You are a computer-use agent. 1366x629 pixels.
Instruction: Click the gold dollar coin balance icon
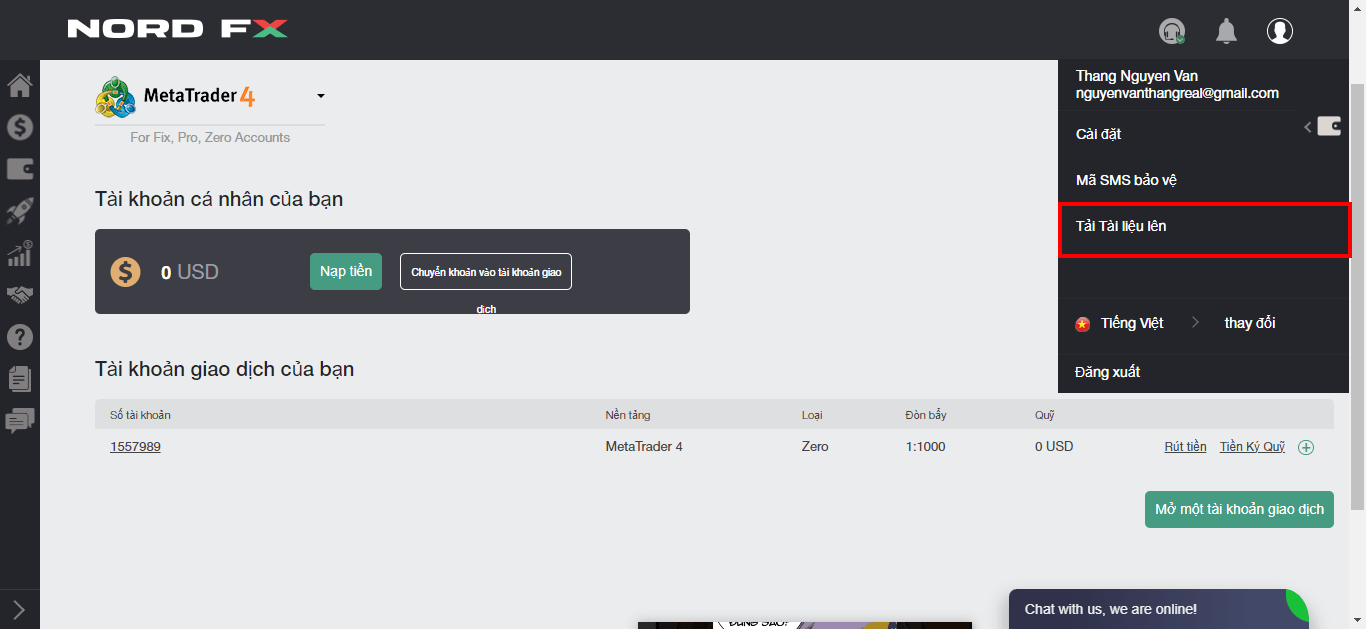(126, 272)
